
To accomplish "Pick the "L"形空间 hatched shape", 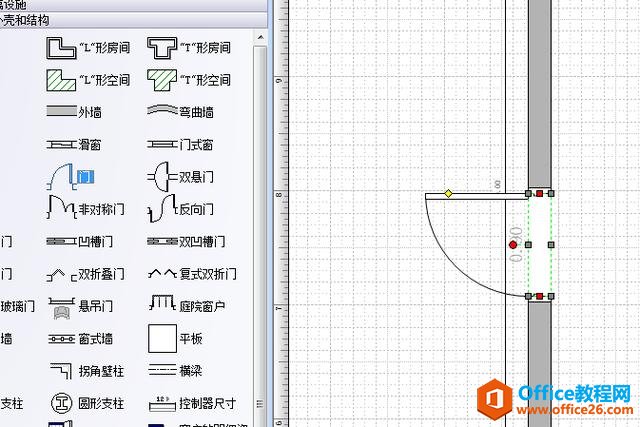I will [62, 79].
